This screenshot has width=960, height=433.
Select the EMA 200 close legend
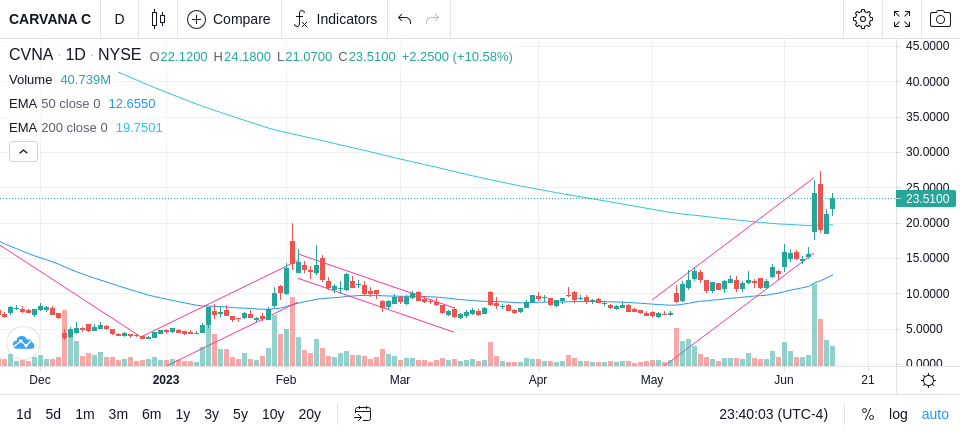[58, 127]
